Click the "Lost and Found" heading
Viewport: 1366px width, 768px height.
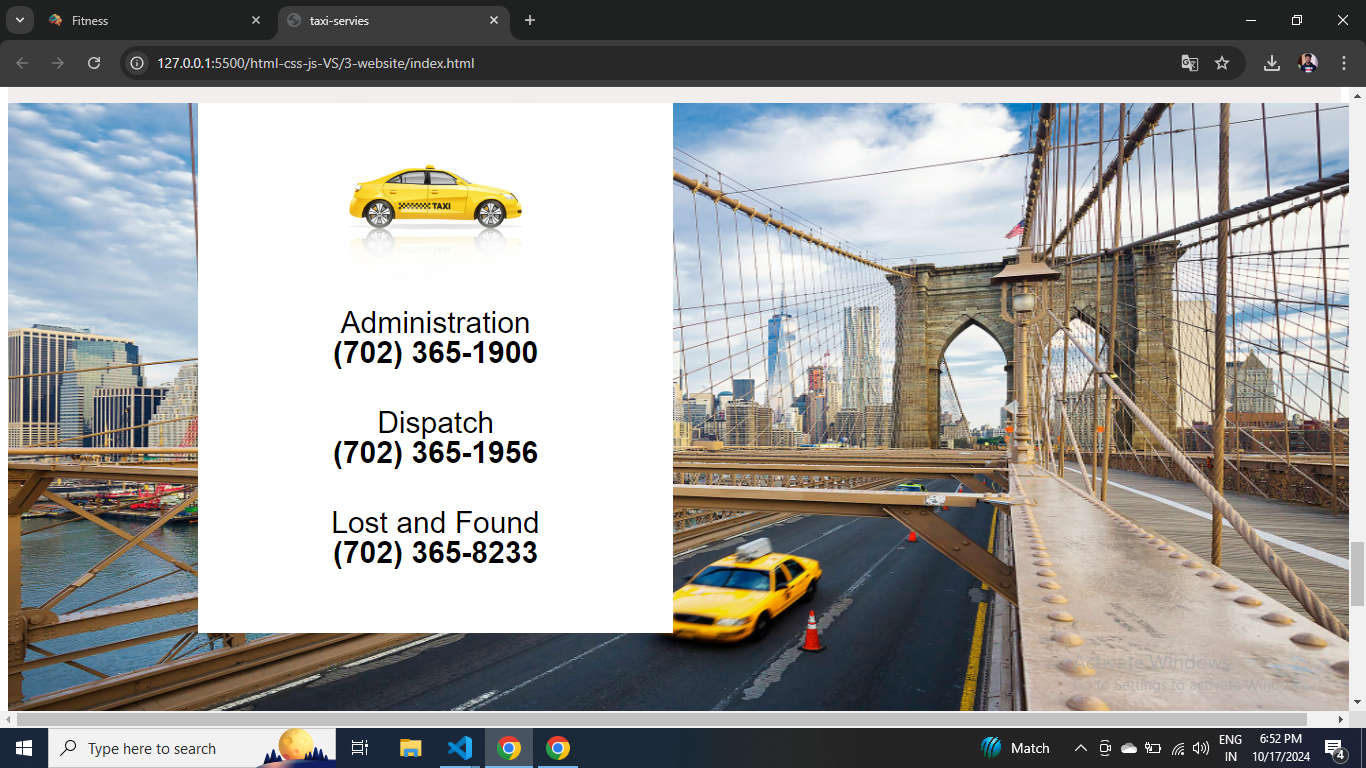(x=435, y=522)
